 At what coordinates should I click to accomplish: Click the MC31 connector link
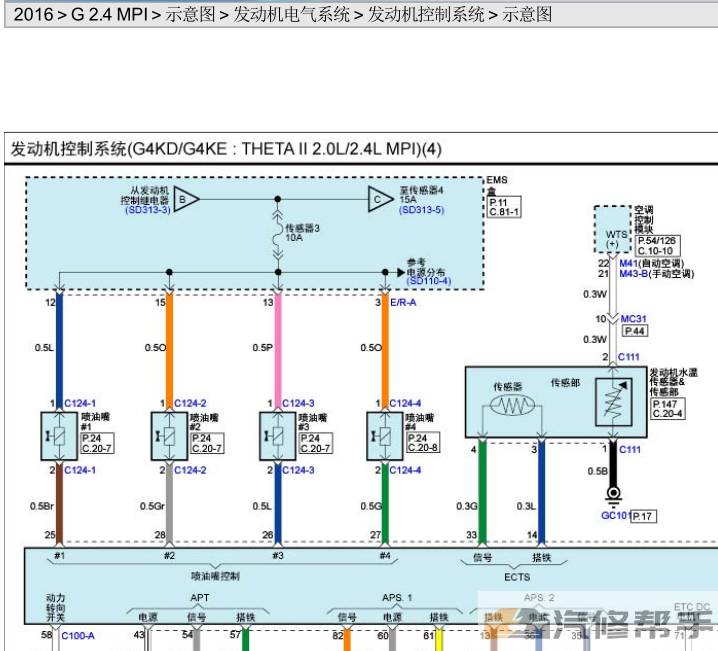634,319
